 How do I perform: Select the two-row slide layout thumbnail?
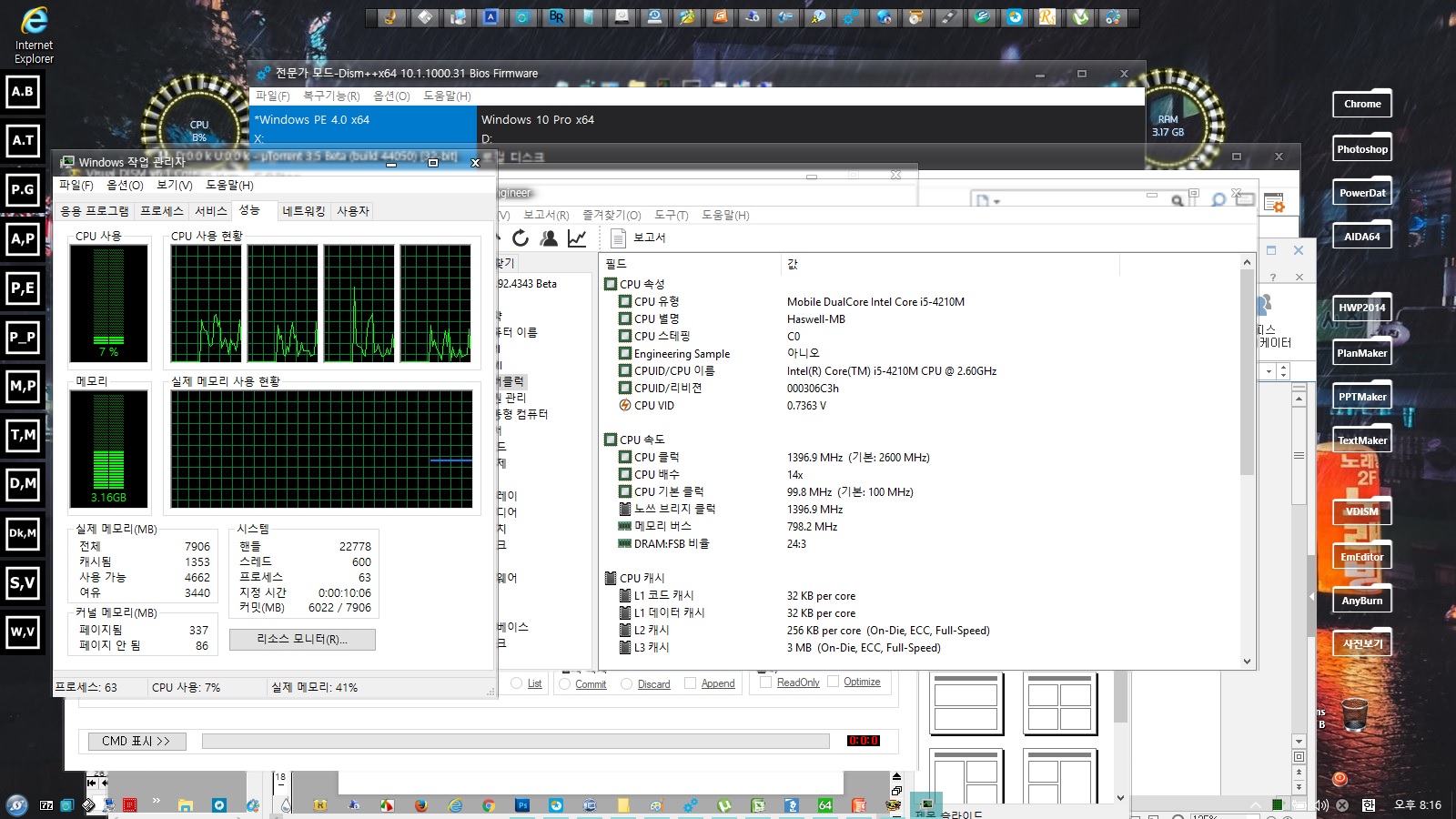966,704
